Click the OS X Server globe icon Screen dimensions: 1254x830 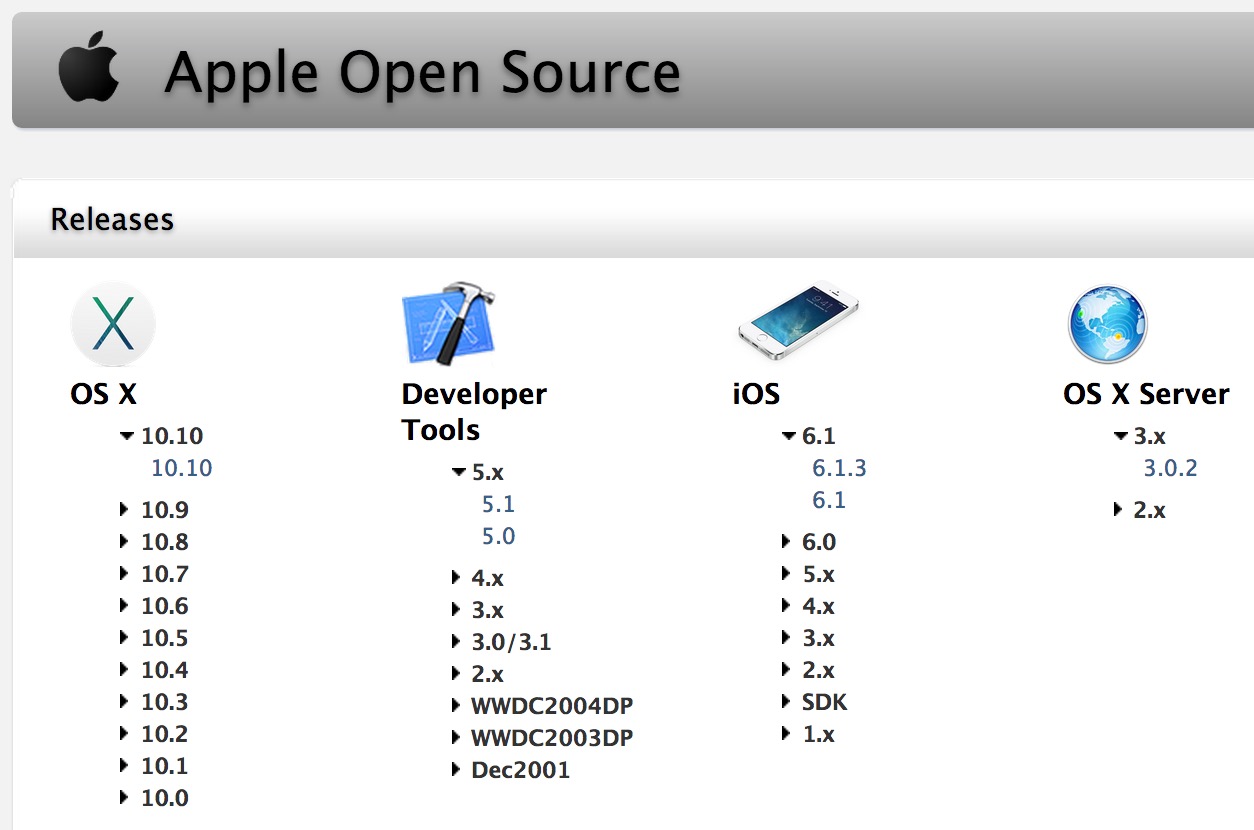point(1106,323)
